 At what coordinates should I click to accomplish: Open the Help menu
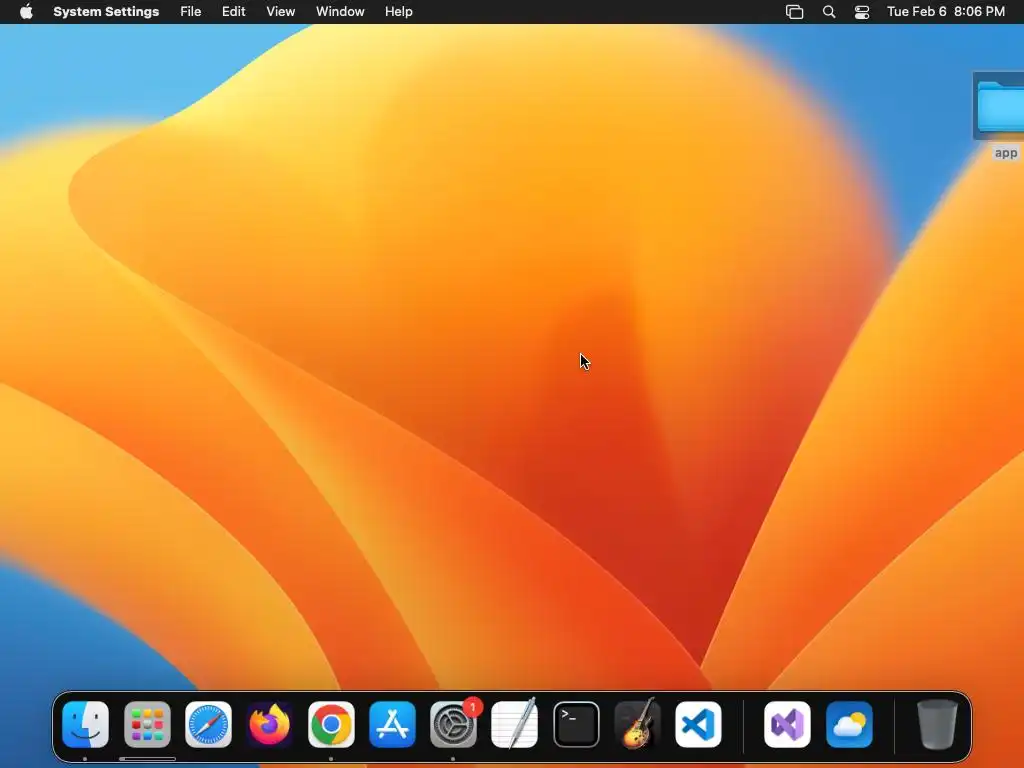(x=398, y=12)
